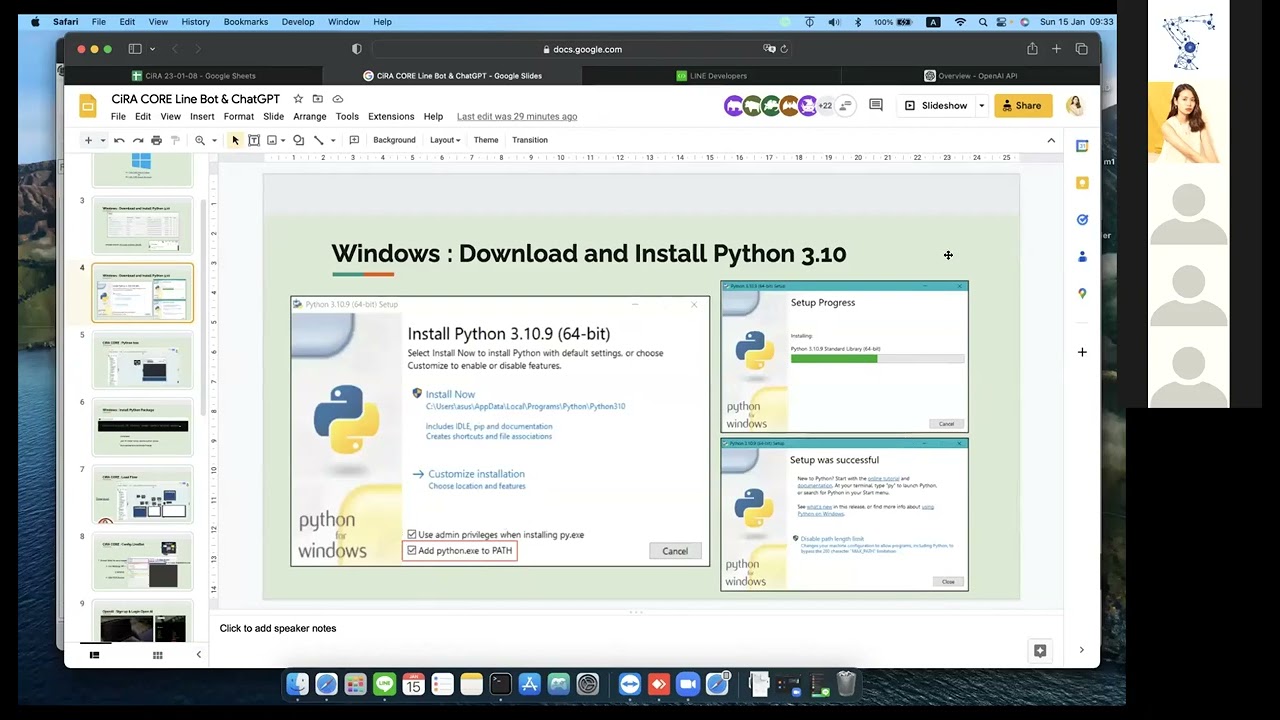
Task: Switch to LINE Developers tab
Action: point(711,76)
